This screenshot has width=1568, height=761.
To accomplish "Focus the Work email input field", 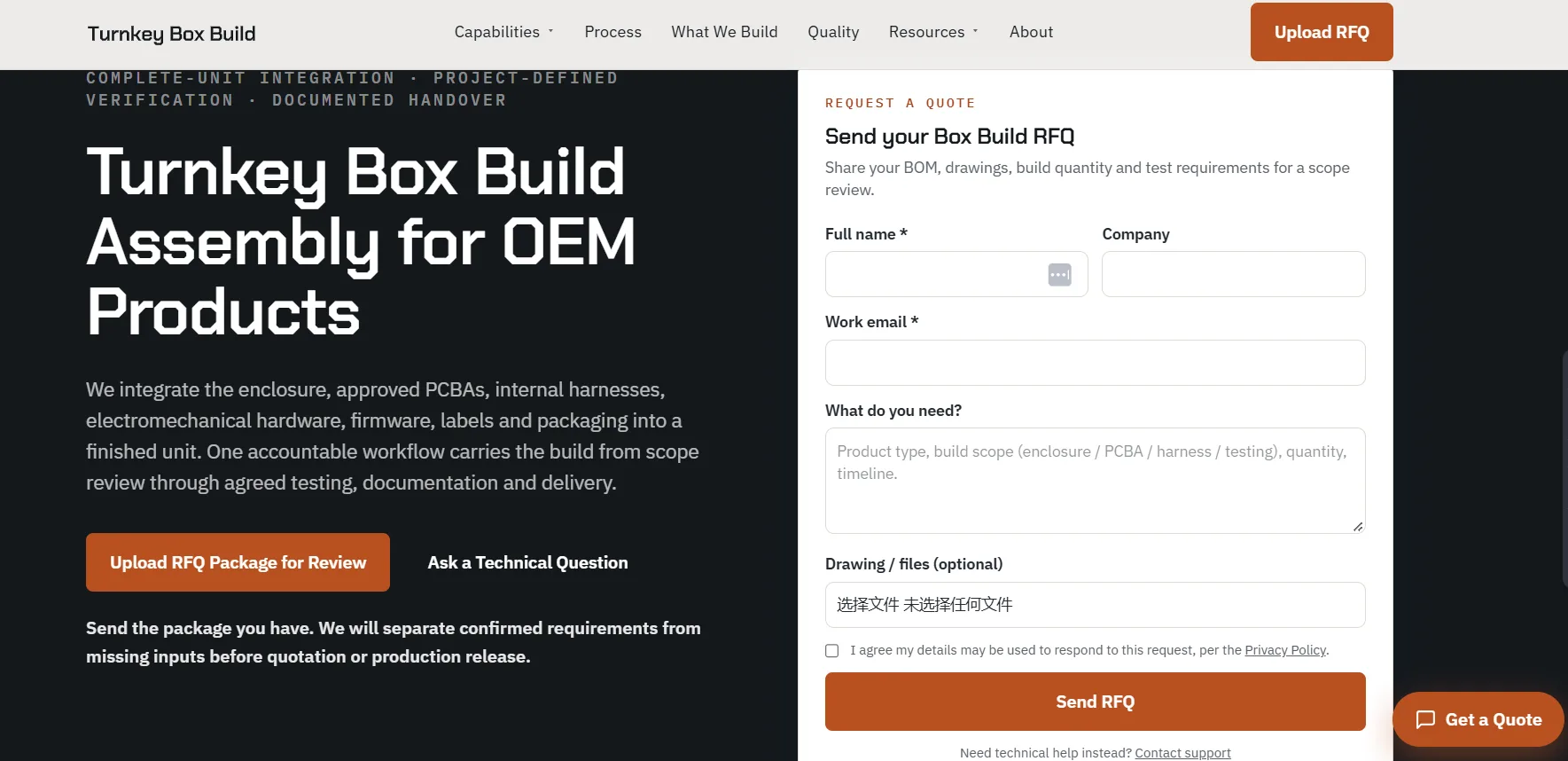I will pyautogui.click(x=1095, y=363).
